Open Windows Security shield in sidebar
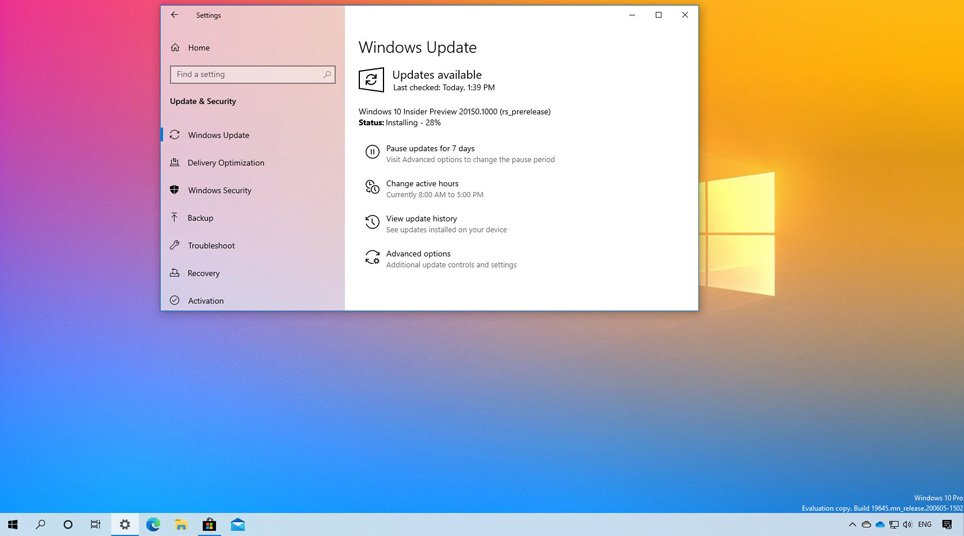Viewport: 964px width, 536px height. [175, 190]
